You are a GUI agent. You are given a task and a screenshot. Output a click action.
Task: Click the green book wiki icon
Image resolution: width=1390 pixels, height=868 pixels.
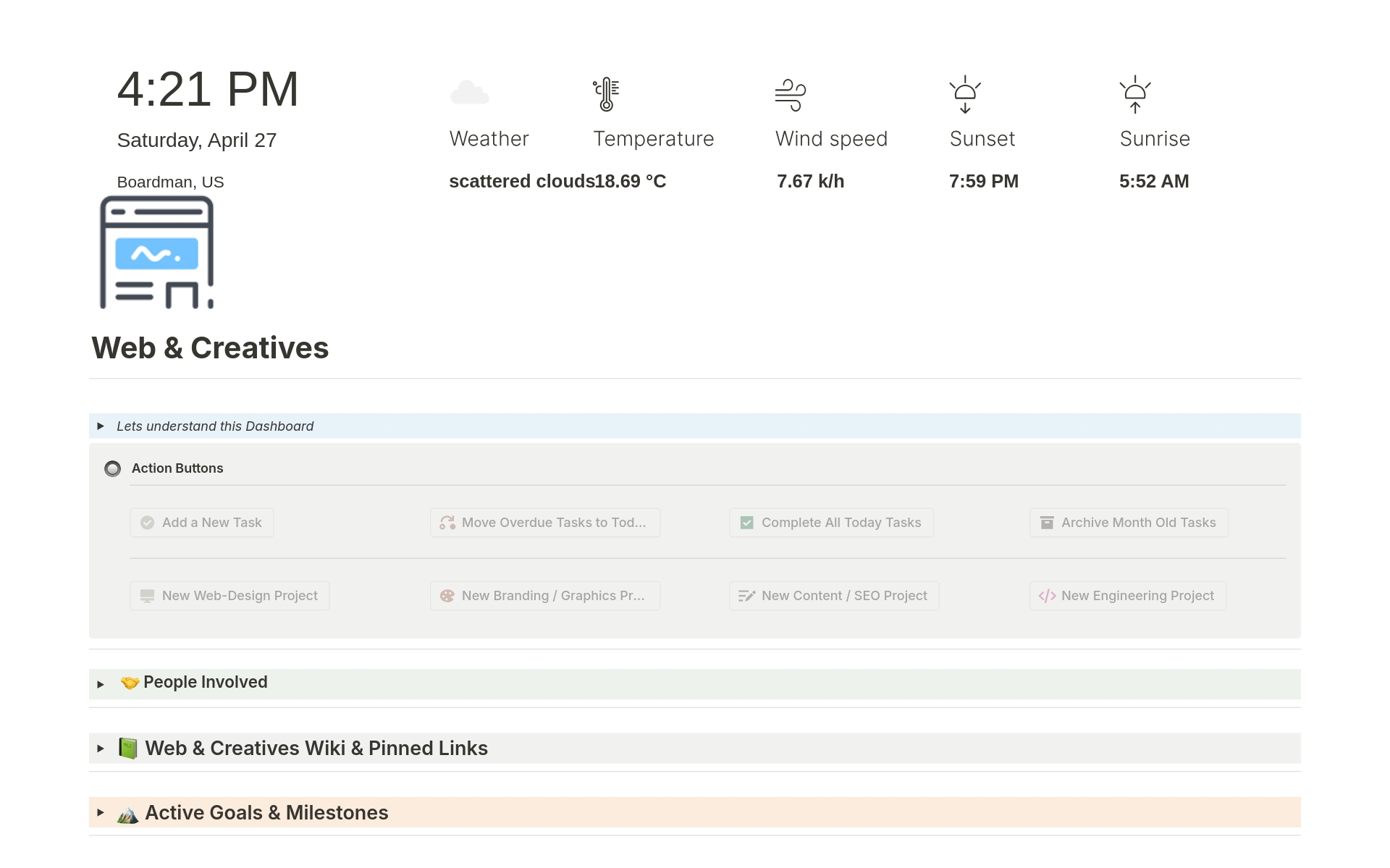tap(128, 749)
